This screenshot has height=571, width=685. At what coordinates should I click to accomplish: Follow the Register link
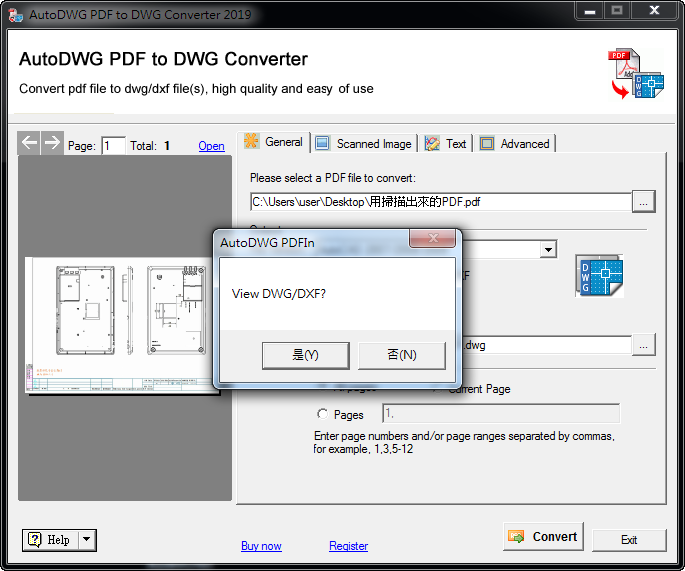(349, 546)
